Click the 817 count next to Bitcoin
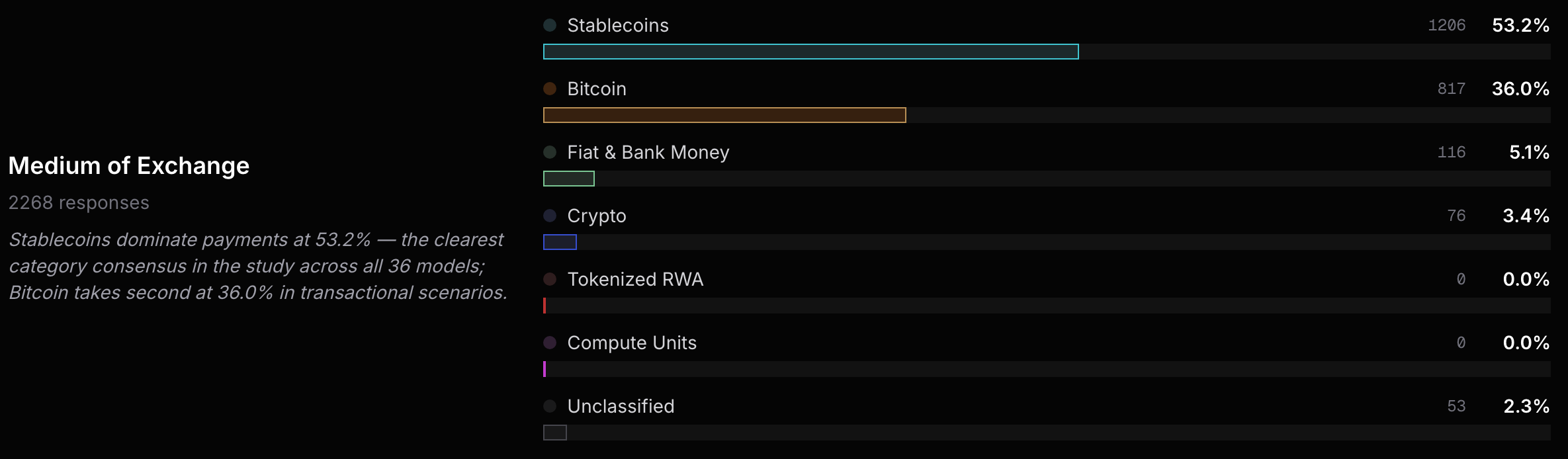Viewport: 1568px width, 459px height. 1452,89
